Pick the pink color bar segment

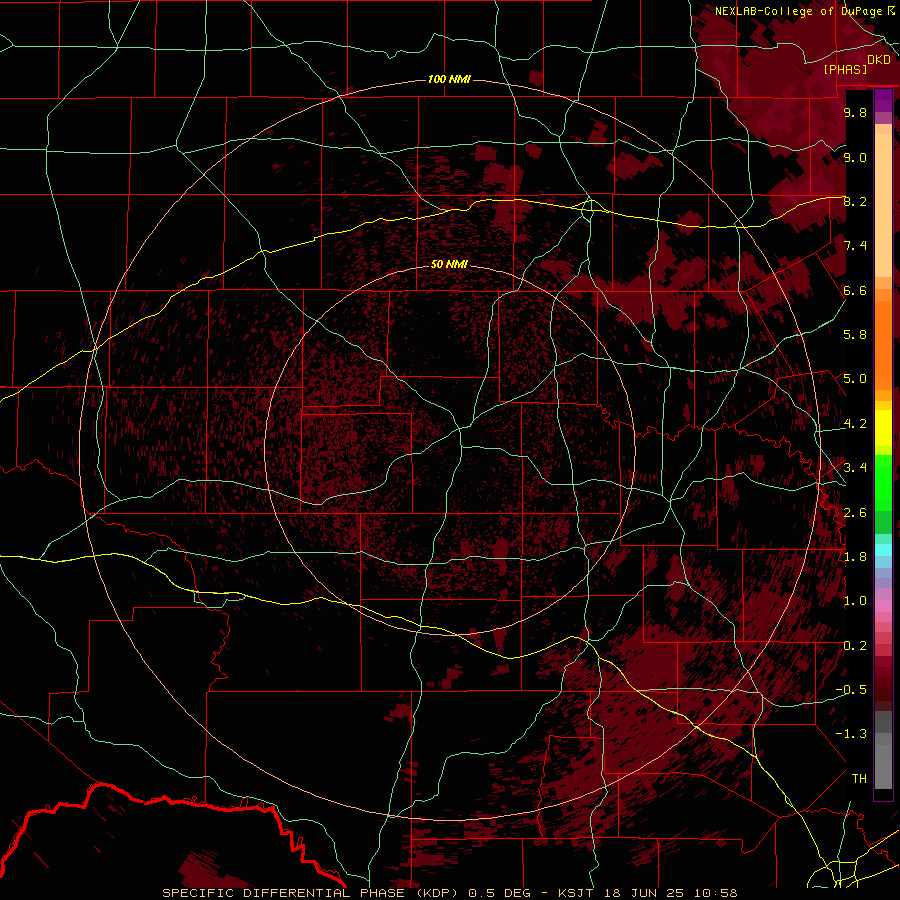tap(883, 606)
